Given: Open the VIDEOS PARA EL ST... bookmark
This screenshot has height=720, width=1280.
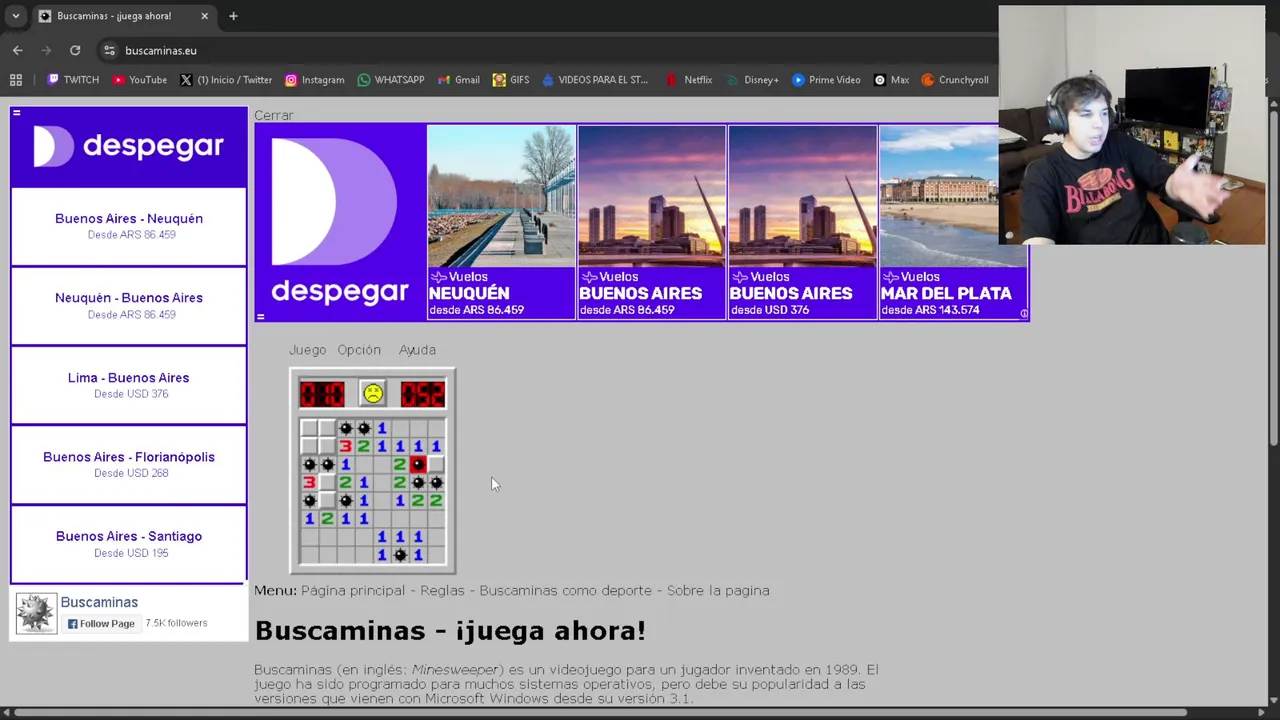Looking at the screenshot, I should [x=594, y=80].
